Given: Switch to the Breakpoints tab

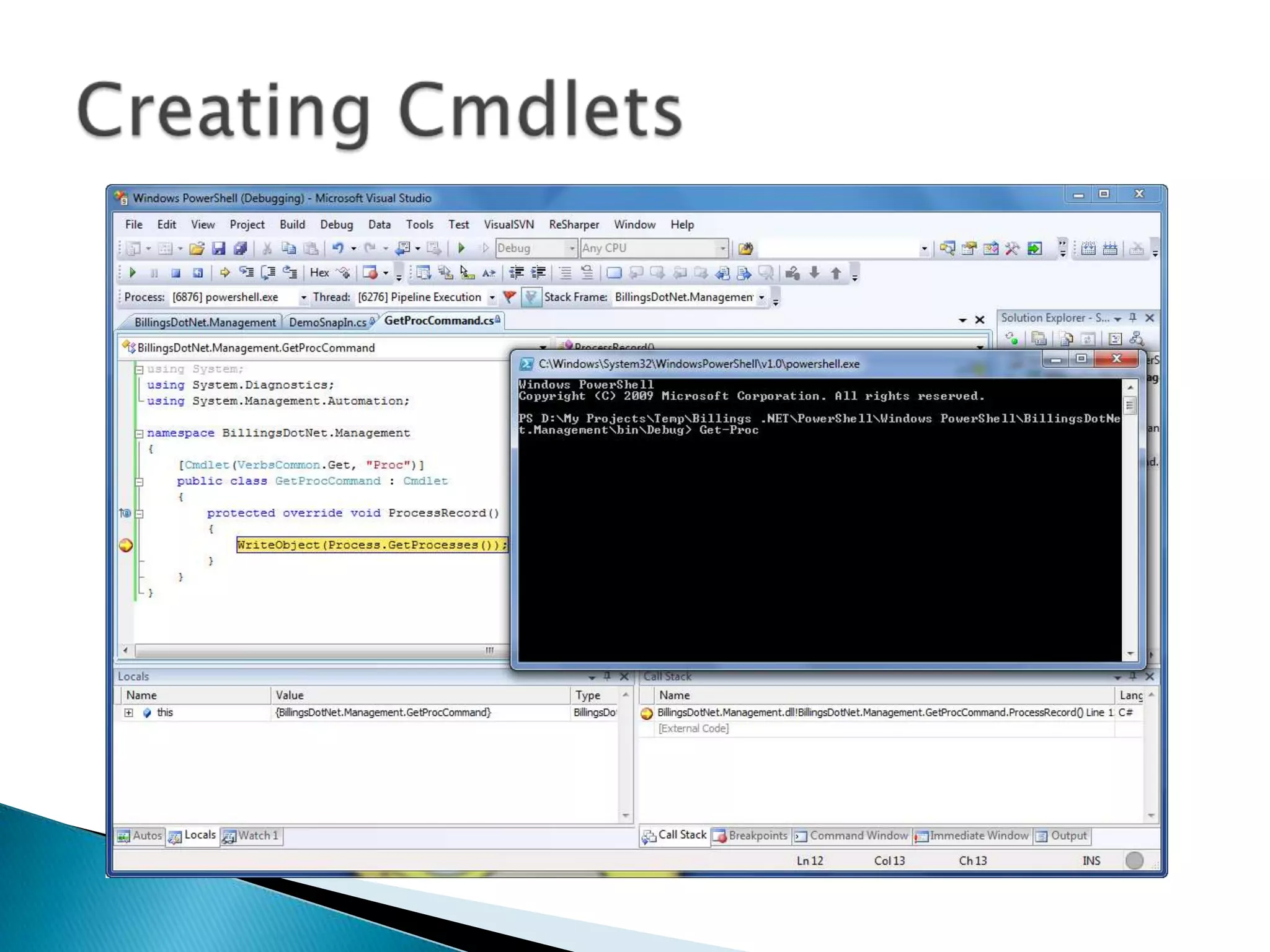Looking at the screenshot, I should click(x=751, y=835).
